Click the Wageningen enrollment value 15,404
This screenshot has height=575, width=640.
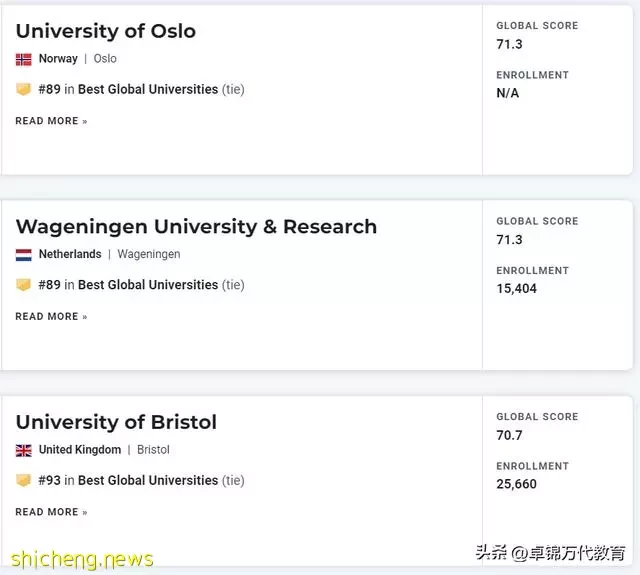516,289
